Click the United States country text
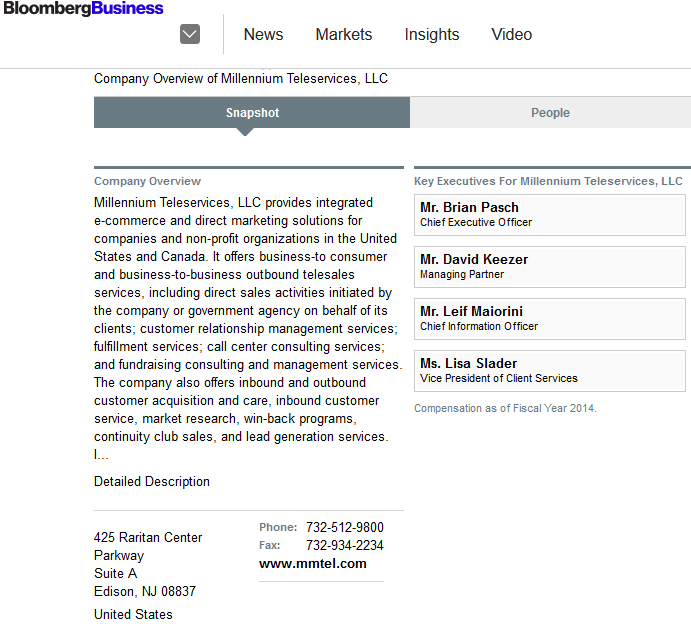The height and width of the screenshot is (624, 691). tap(133, 614)
